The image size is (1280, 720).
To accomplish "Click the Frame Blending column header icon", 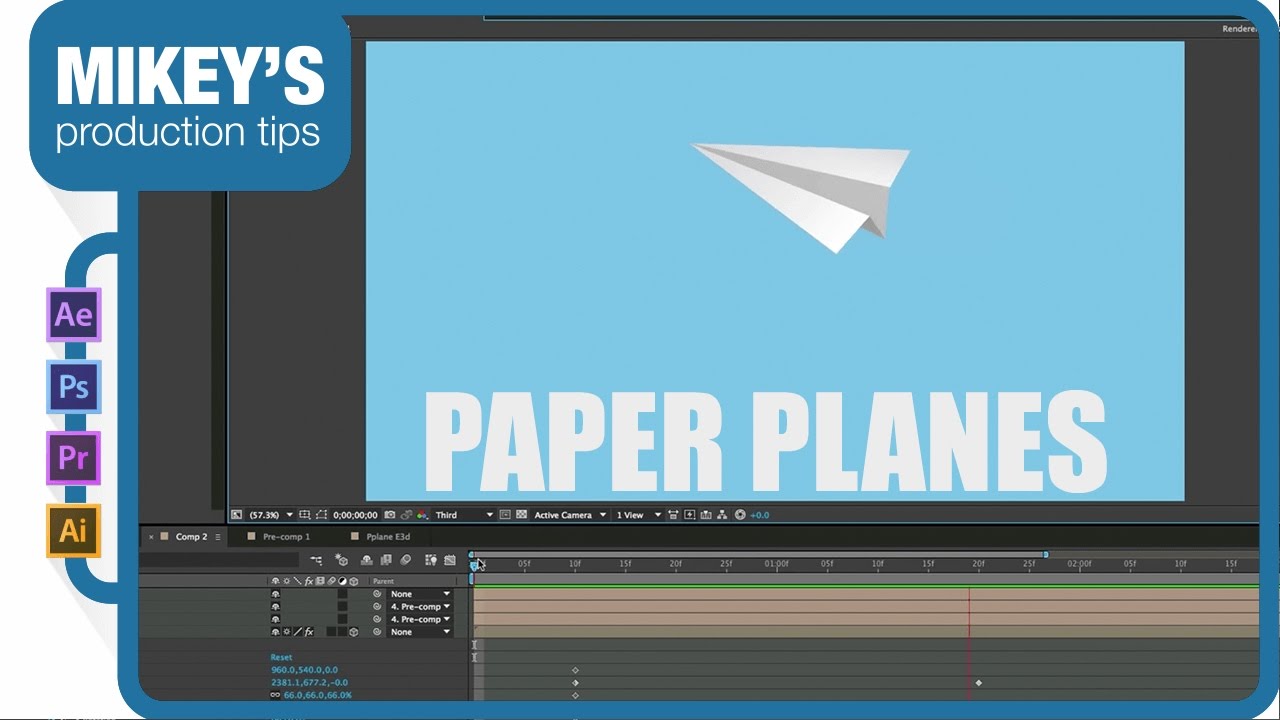I will point(320,581).
